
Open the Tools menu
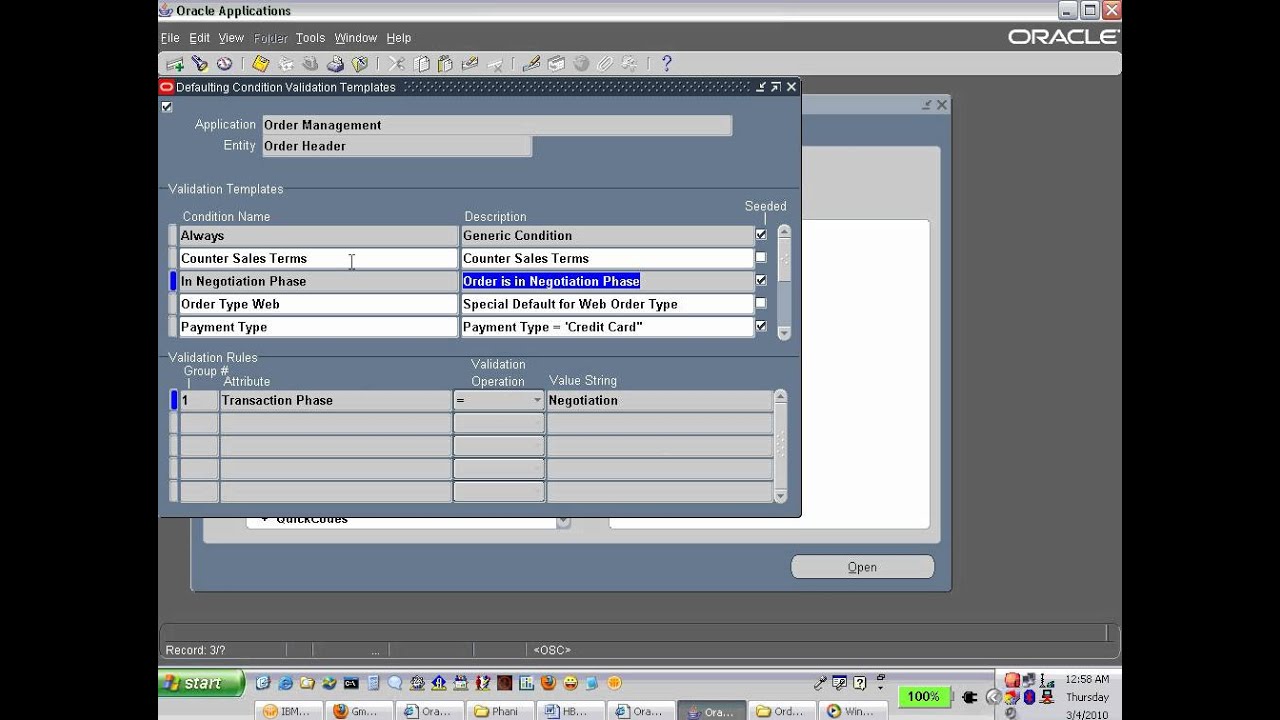tap(310, 38)
